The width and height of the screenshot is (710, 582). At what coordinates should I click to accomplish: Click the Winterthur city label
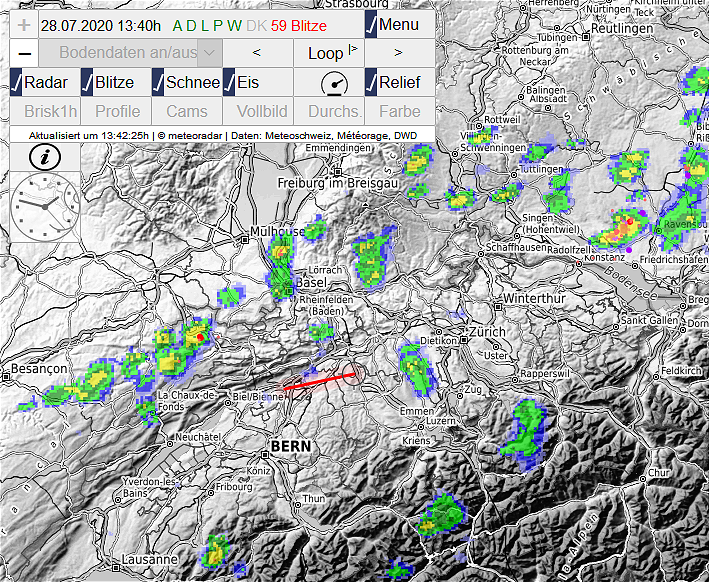click(x=534, y=299)
